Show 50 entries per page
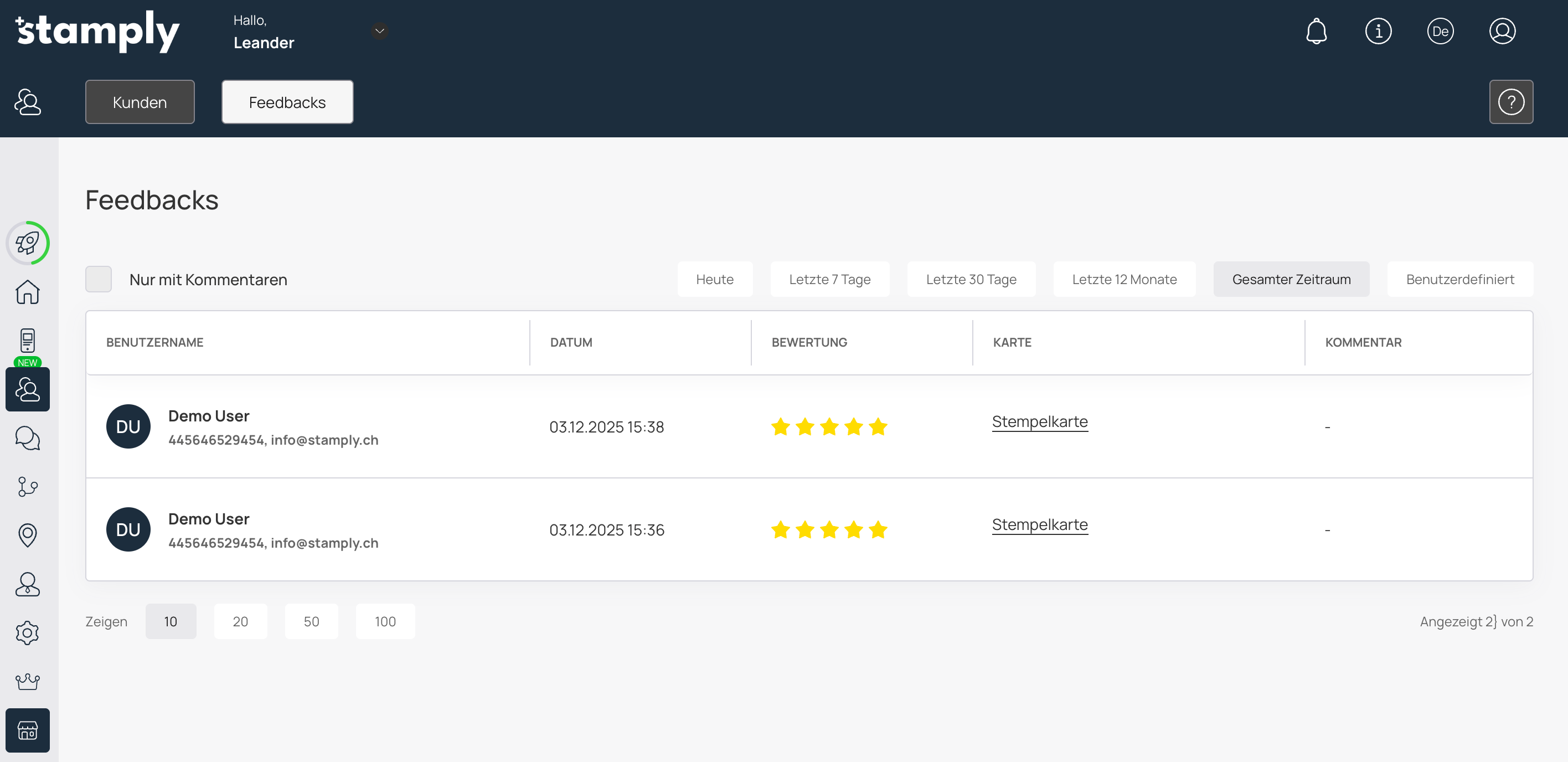The height and width of the screenshot is (762, 1568). (311, 621)
